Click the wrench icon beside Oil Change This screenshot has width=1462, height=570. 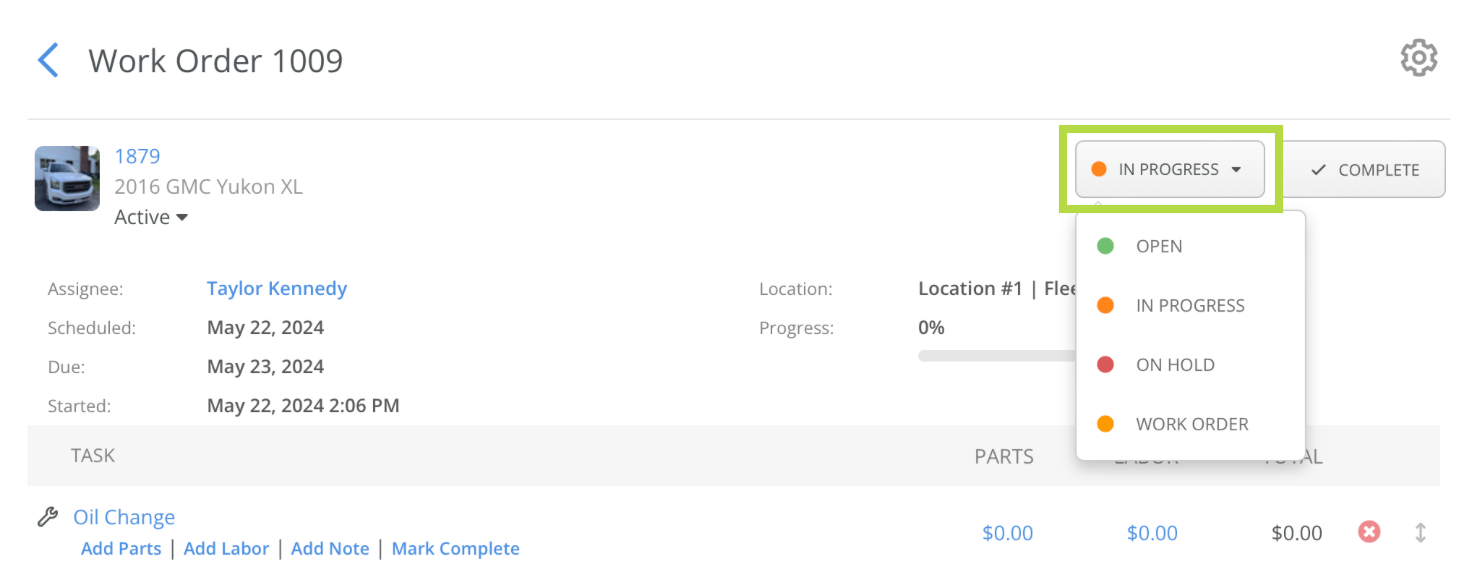(x=47, y=517)
